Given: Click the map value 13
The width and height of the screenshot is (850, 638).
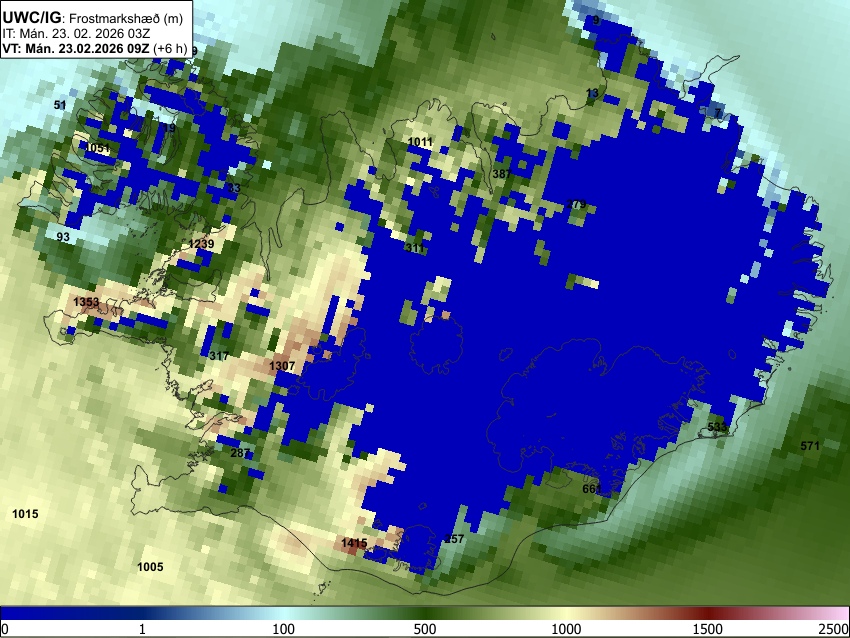Looking at the screenshot, I should coord(592,93).
